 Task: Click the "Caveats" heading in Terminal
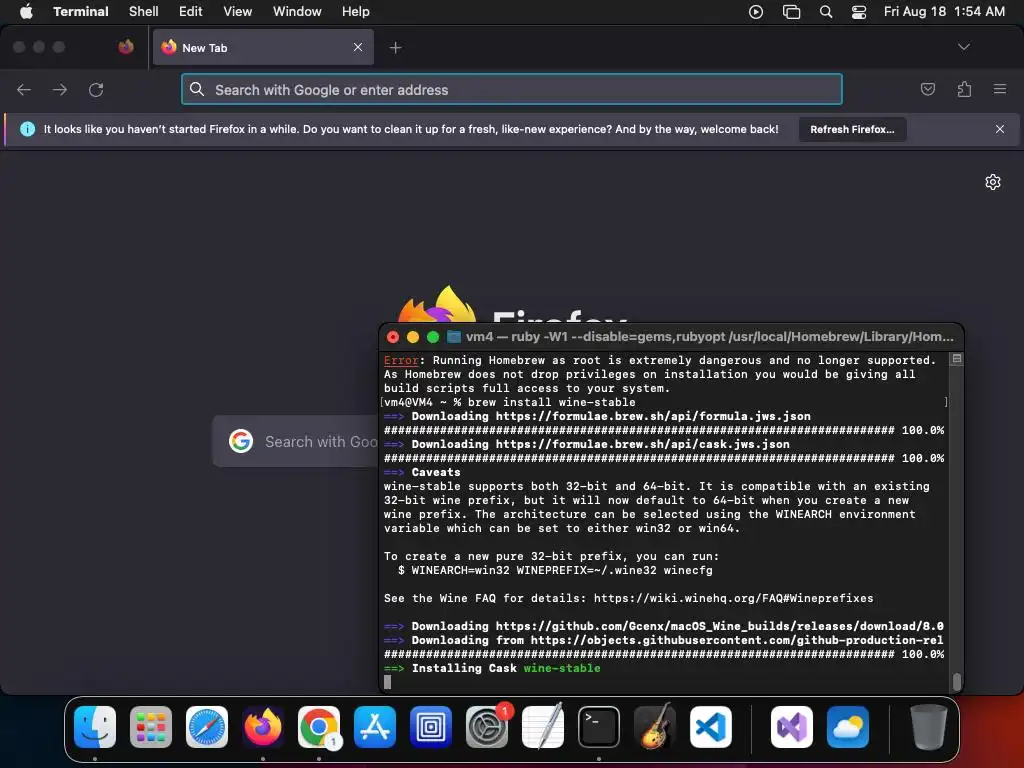(x=436, y=472)
